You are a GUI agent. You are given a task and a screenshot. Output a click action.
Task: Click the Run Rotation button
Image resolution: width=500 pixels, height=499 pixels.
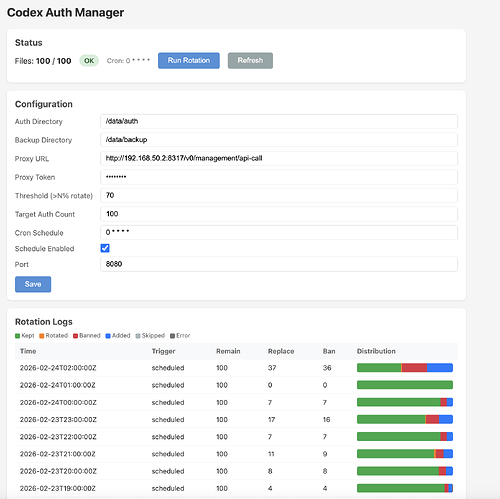(x=189, y=61)
